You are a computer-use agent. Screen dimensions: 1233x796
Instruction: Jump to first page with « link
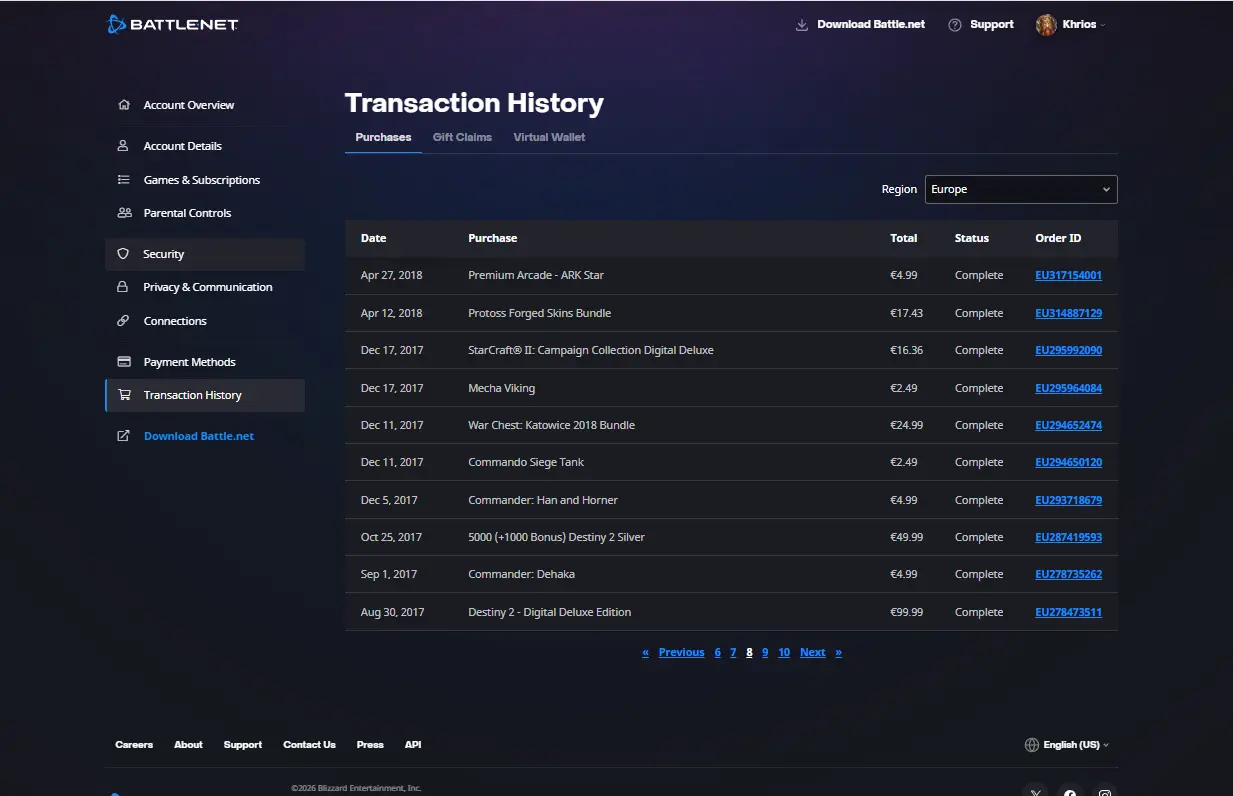point(645,652)
